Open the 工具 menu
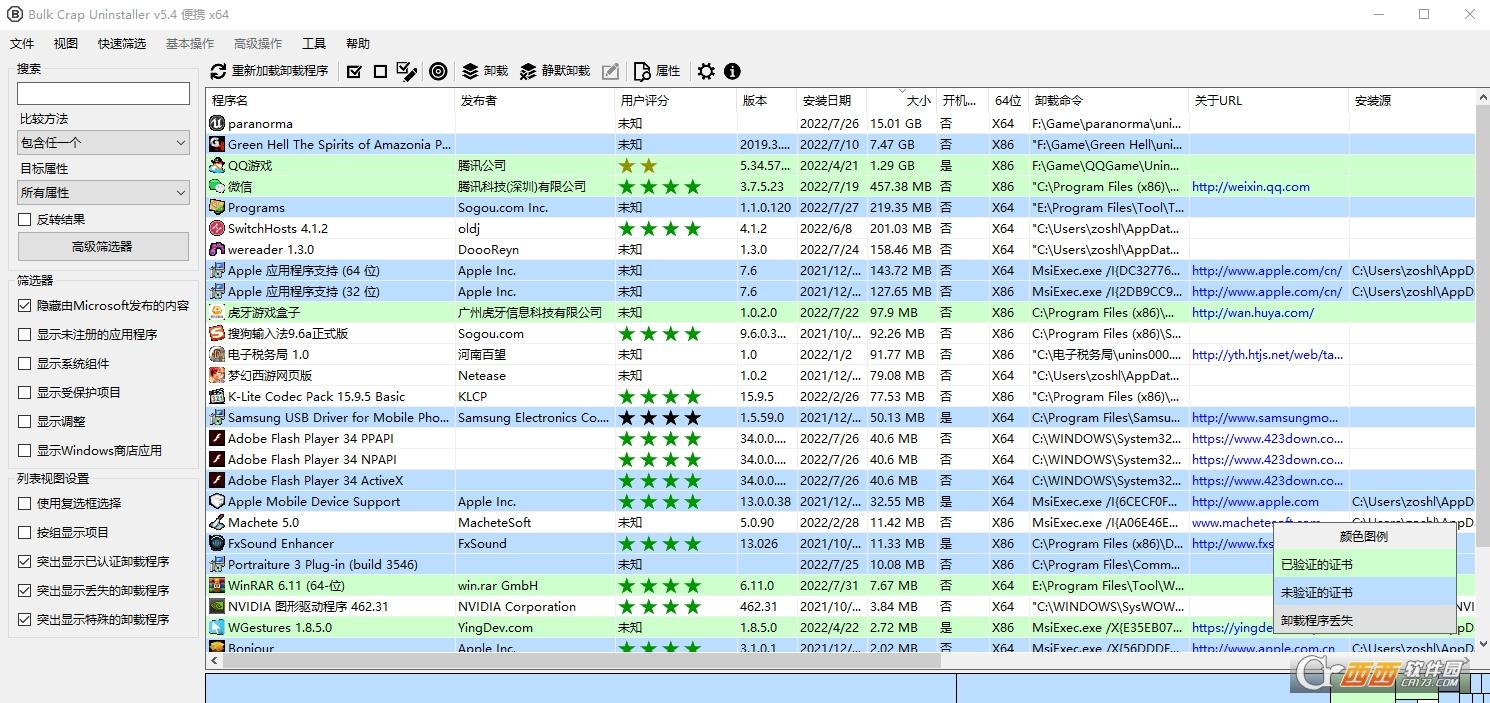This screenshot has width=1490, height=703. [x=314, y=44]
